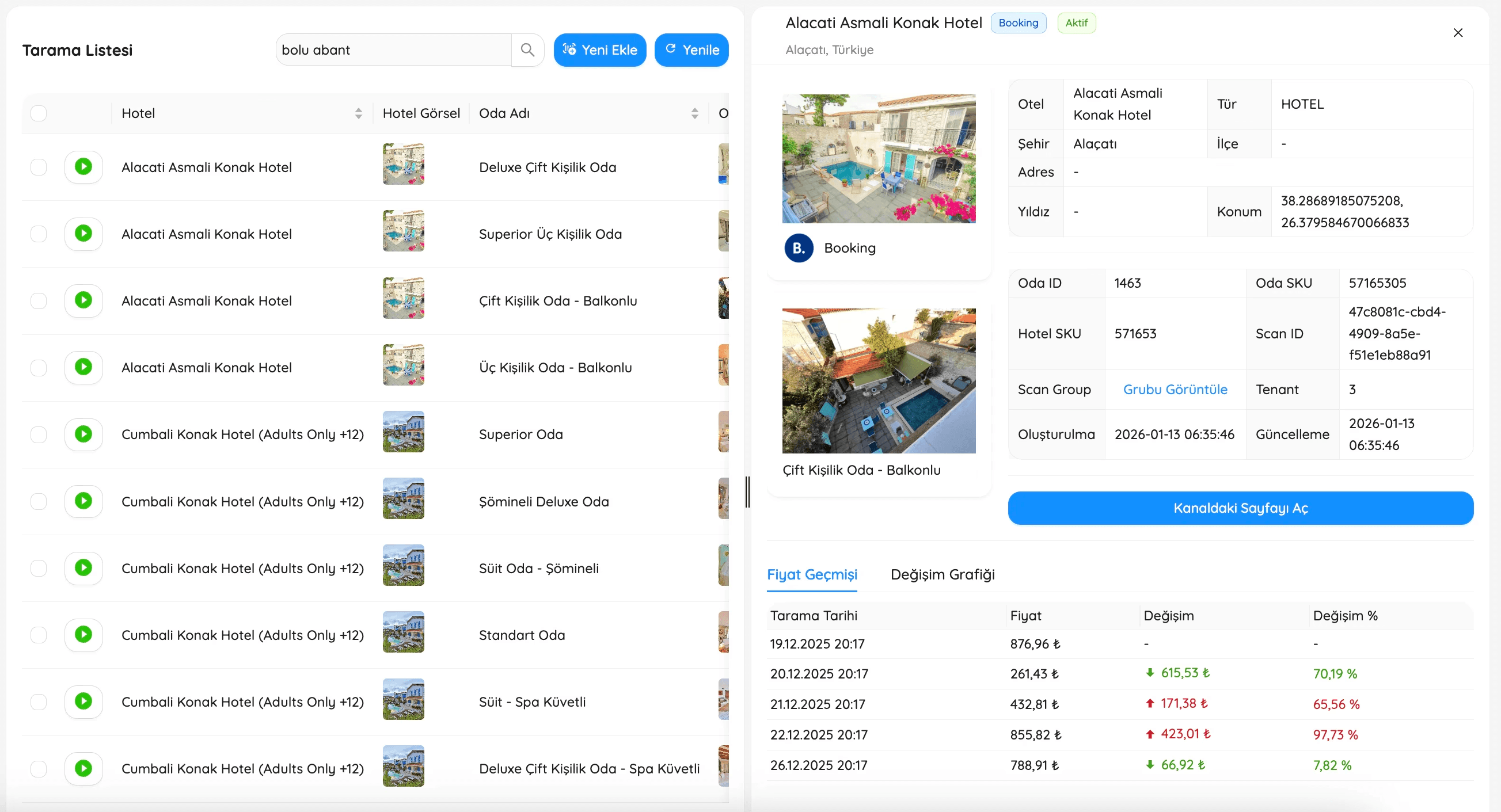Click the bolu abant search field

[393, 50]
